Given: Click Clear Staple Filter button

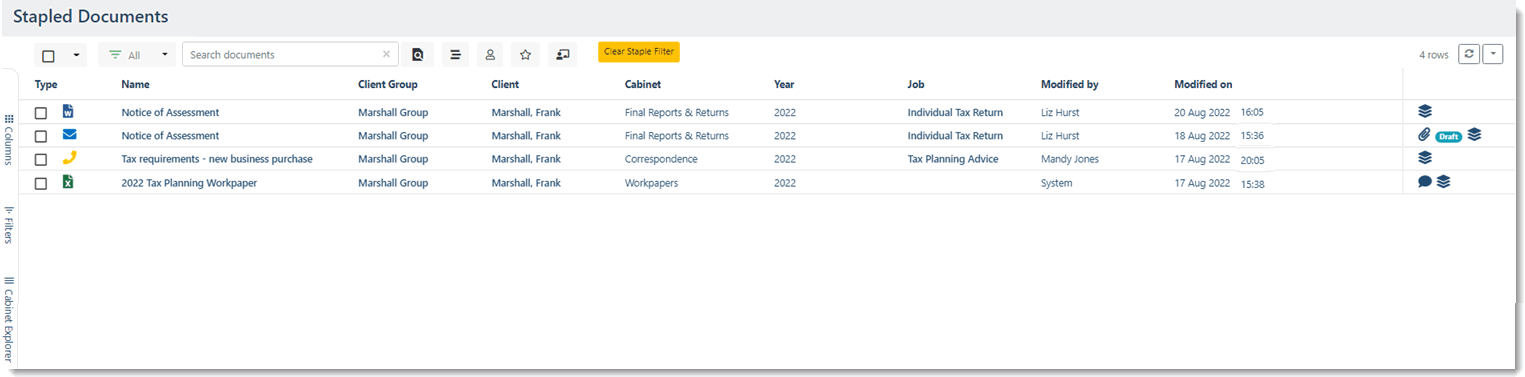Looking at the screenshot, I should point(639,52).
